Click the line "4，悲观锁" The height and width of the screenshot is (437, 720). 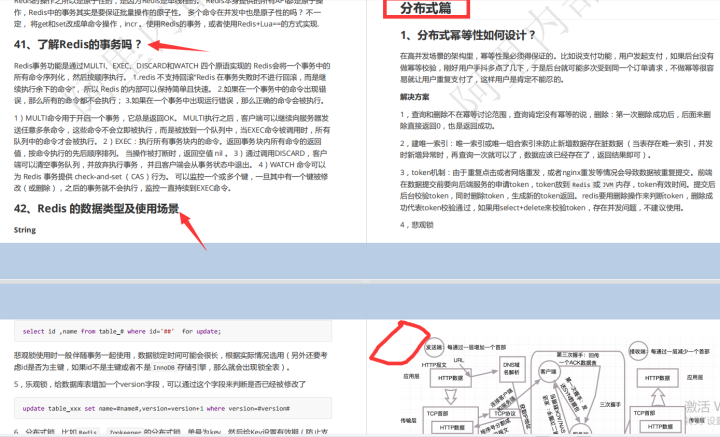(x=416, y=225)
